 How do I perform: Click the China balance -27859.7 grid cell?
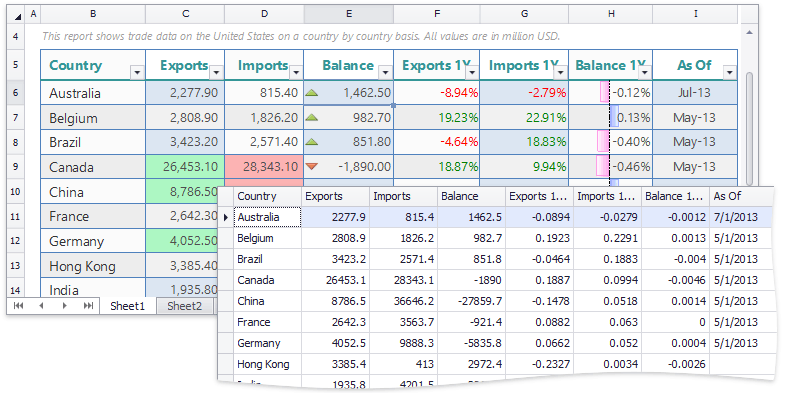coord(472,301)
